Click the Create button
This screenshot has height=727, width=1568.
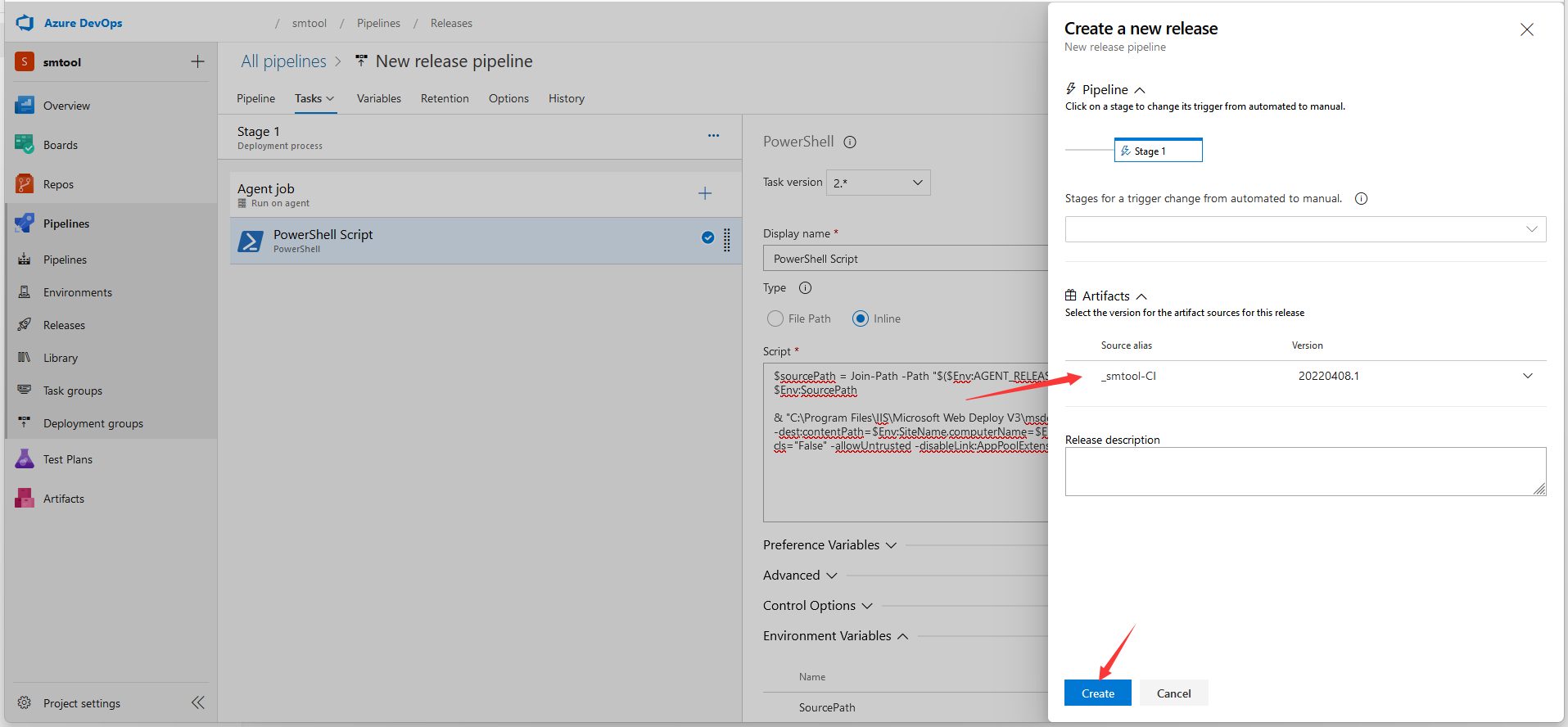tap(1097, 693)
